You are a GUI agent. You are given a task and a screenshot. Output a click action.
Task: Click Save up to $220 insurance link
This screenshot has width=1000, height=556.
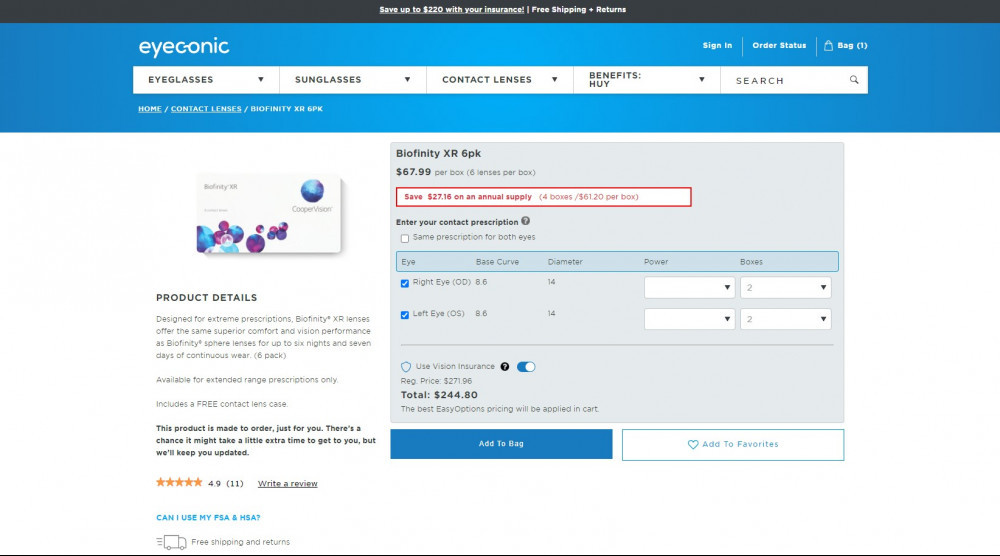pyautogui.click(x=452, y=10)
